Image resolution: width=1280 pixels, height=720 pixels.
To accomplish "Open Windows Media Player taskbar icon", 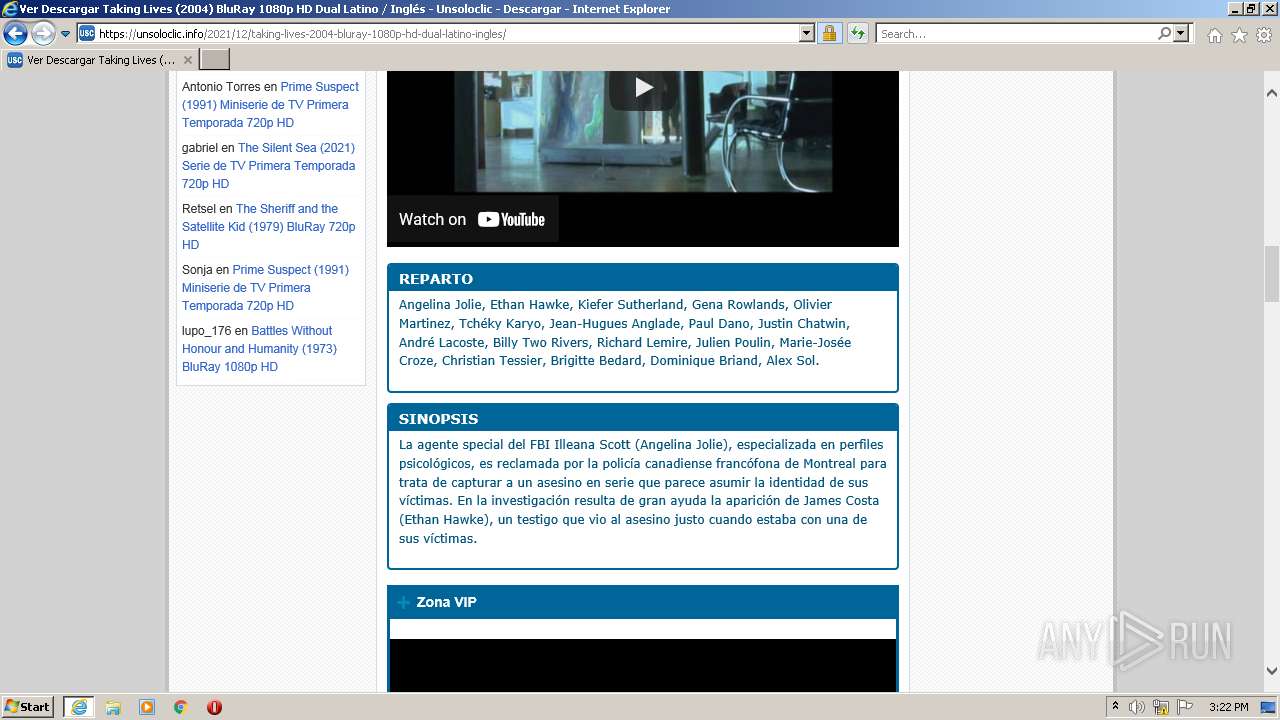I will coord(147,707).
